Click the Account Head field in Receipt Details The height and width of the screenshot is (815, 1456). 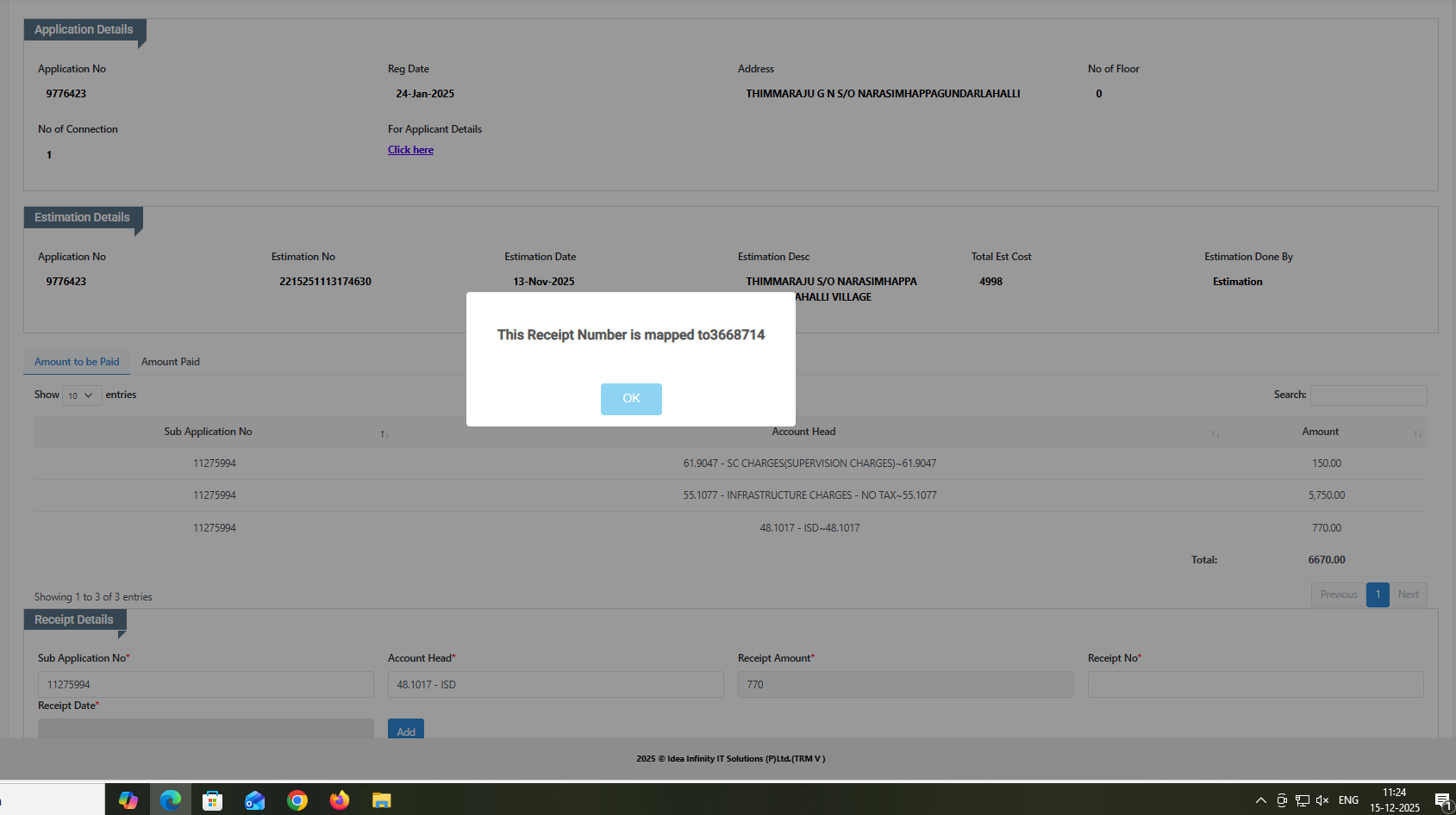[556, 685]
